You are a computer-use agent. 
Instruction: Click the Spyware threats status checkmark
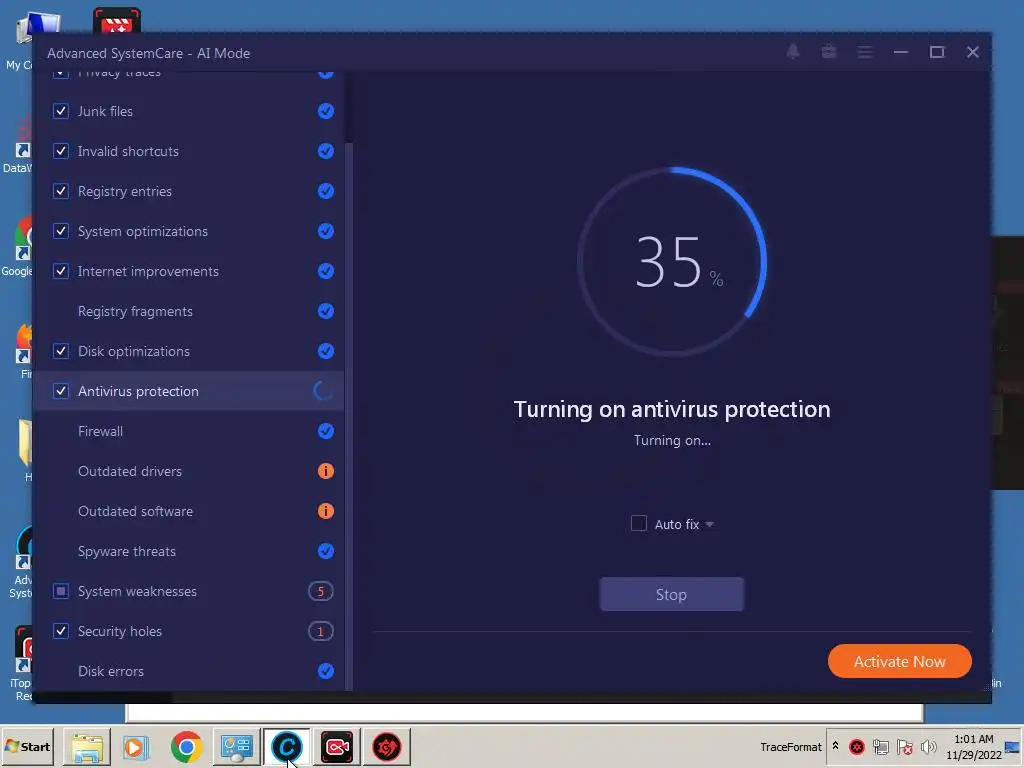[x=326, y=551]
